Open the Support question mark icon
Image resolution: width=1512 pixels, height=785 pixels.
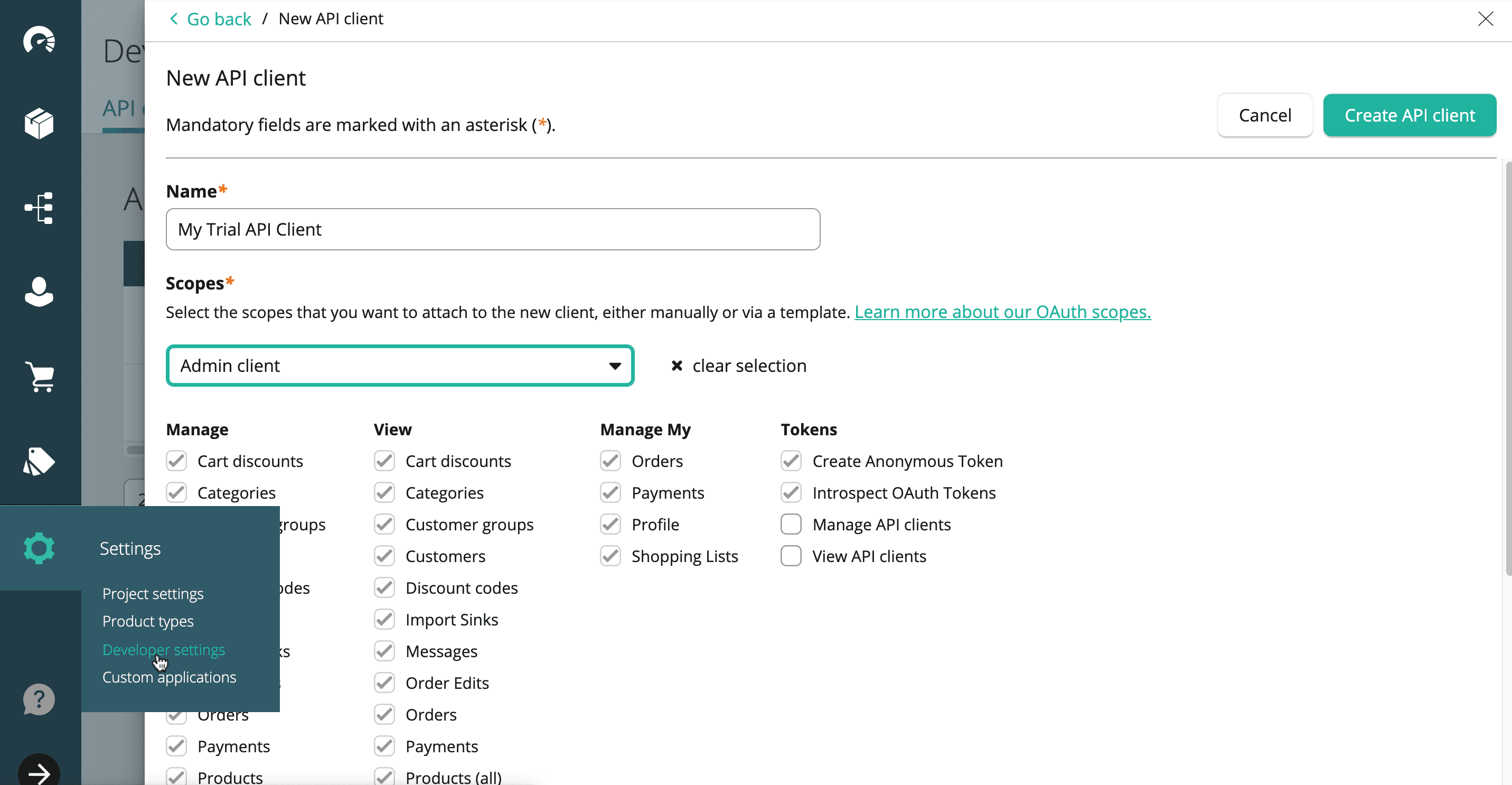(39, 699)
